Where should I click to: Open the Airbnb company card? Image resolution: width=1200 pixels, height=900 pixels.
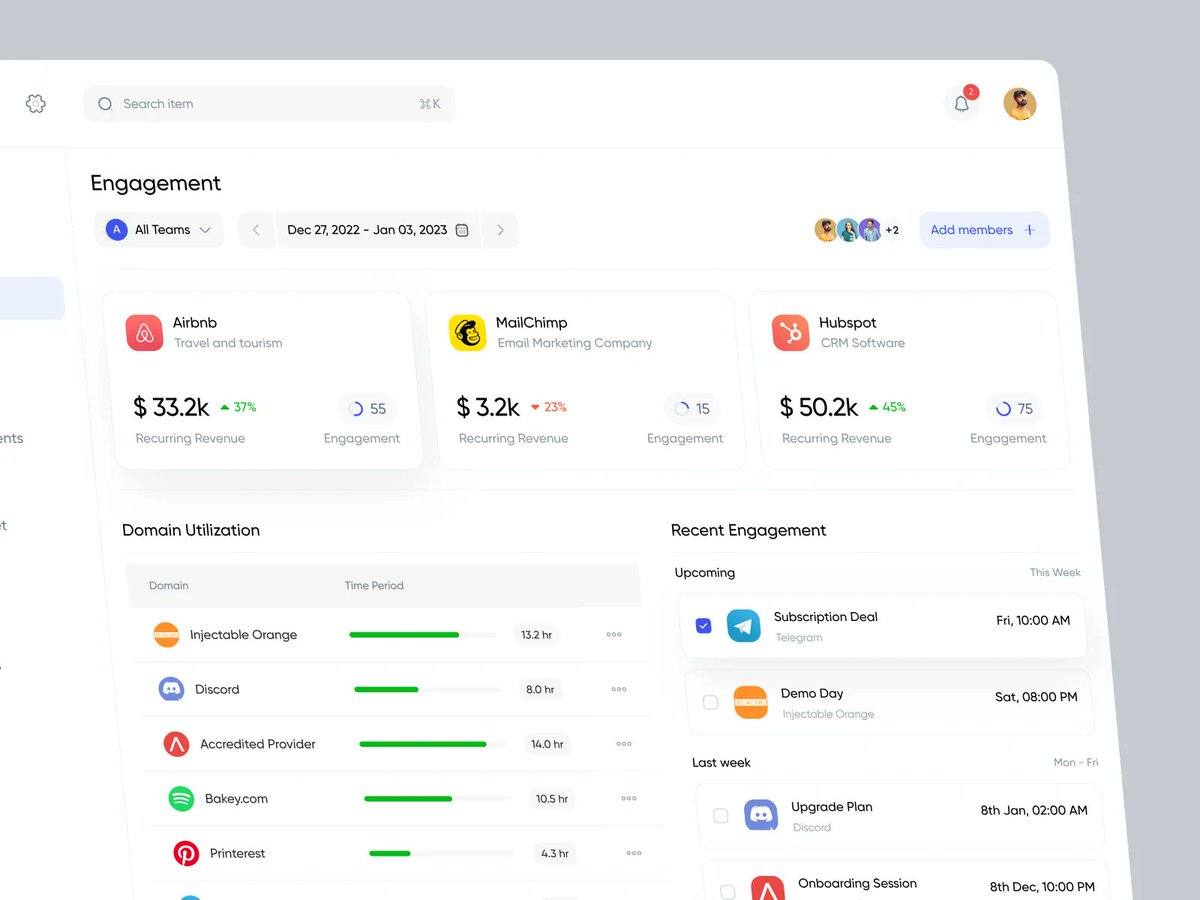pos(263,381)
